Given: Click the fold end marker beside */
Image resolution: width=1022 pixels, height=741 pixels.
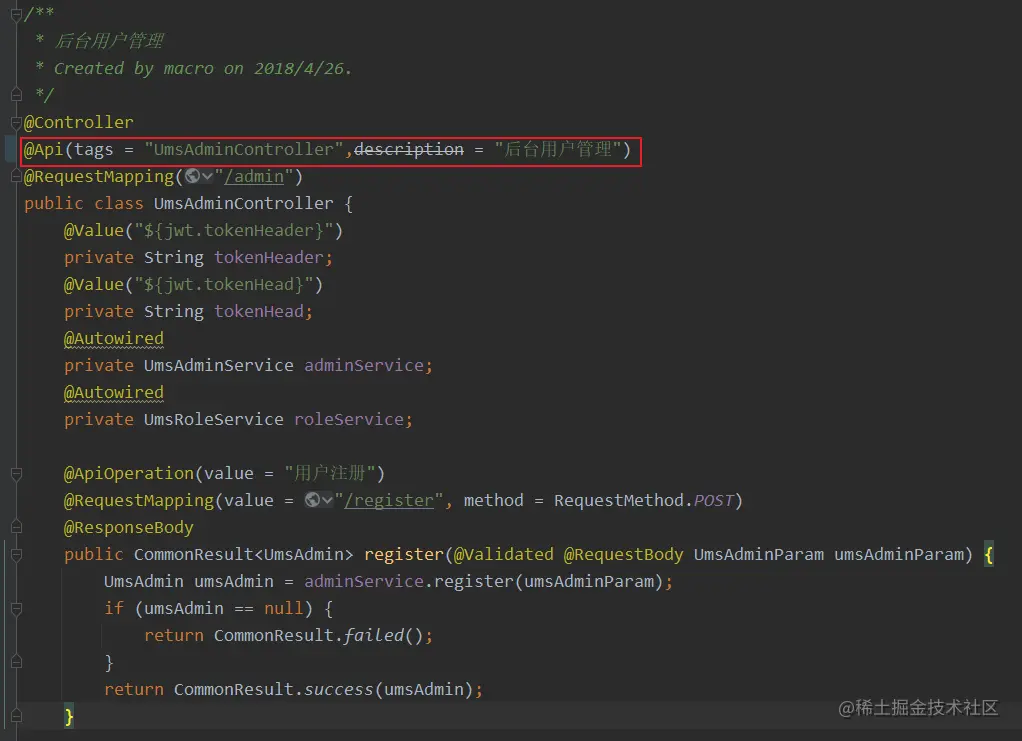Looking at the screenshot, I should [x=16, y=95].
